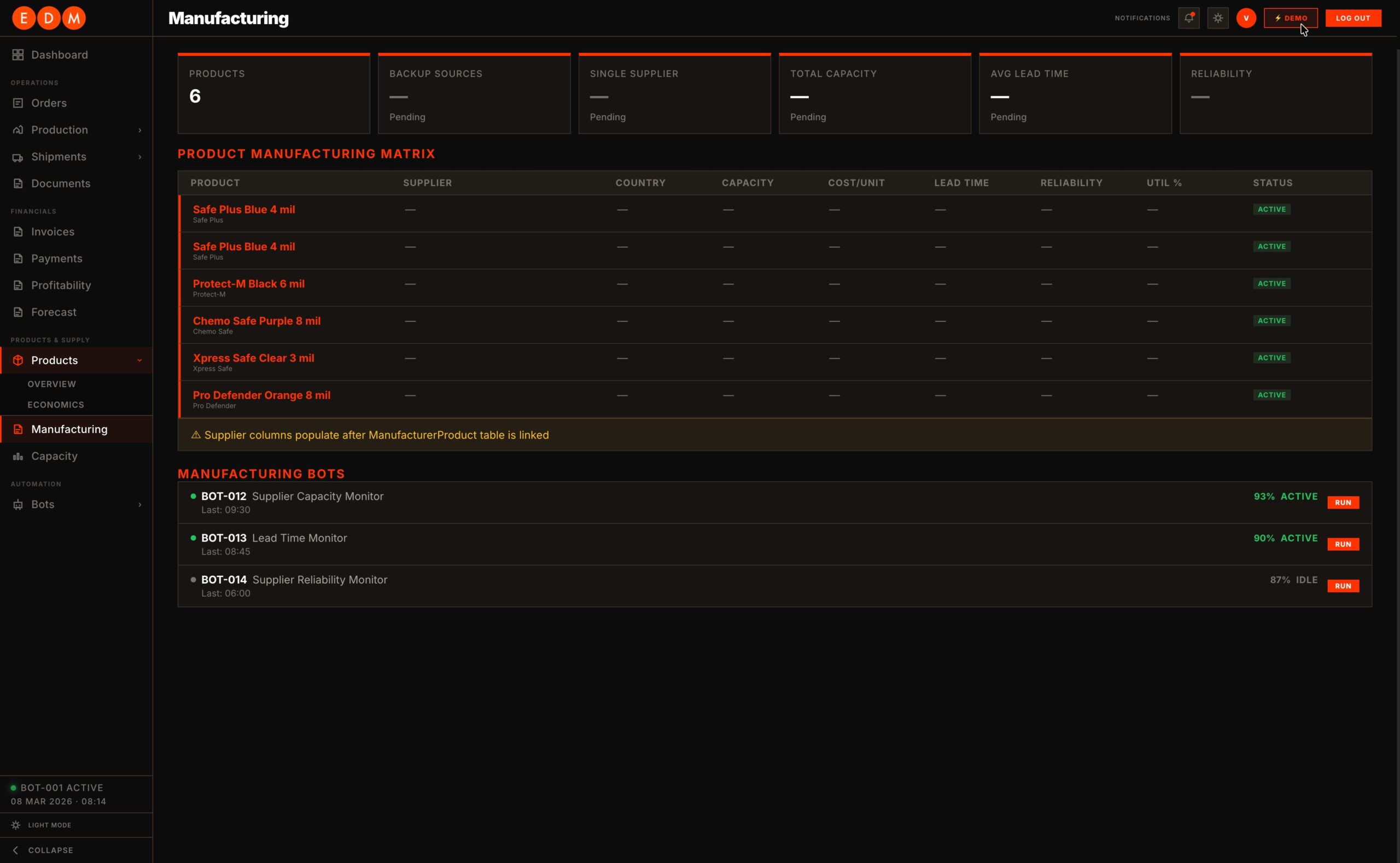This screenshot has height=863, width=1400.
Task: Click 'Last: 08:45' under BOT-013
Action: (x=226, y=552)
